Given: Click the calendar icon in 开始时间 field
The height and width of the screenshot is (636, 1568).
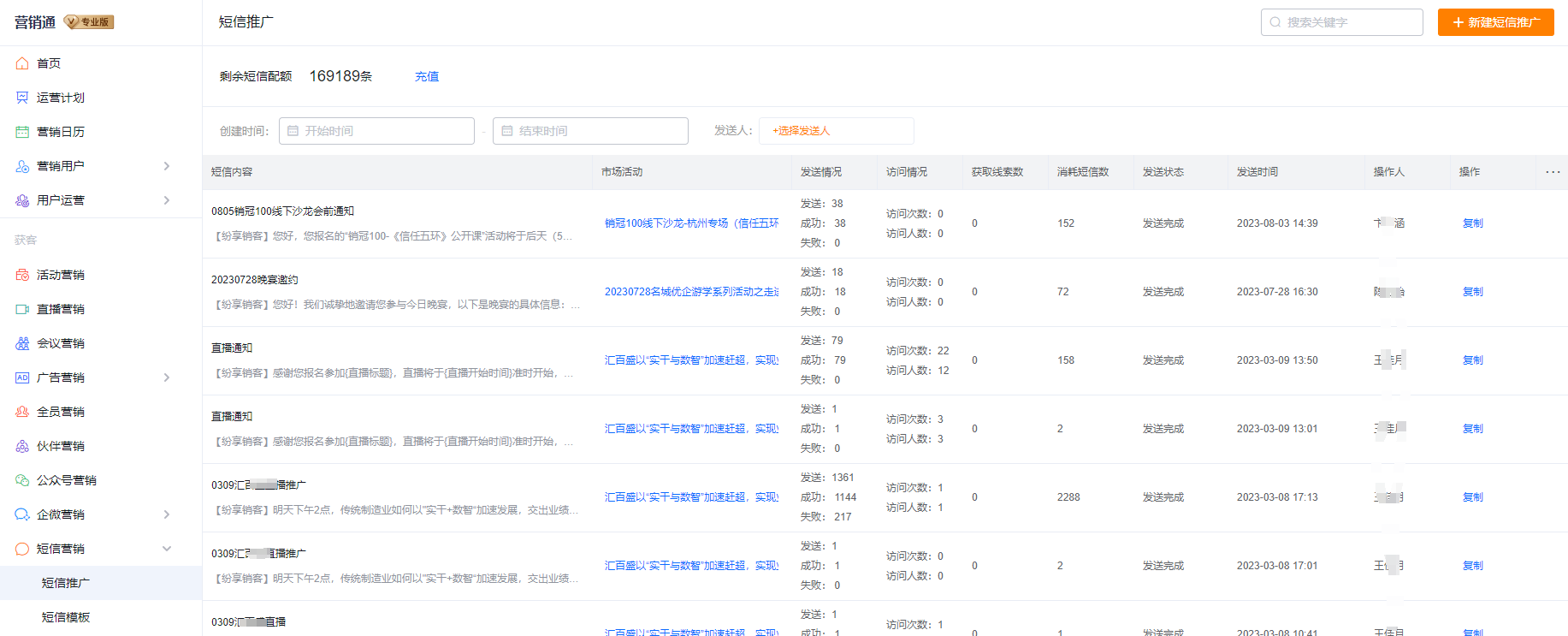Looking at the screenshot, I should 293,131.
